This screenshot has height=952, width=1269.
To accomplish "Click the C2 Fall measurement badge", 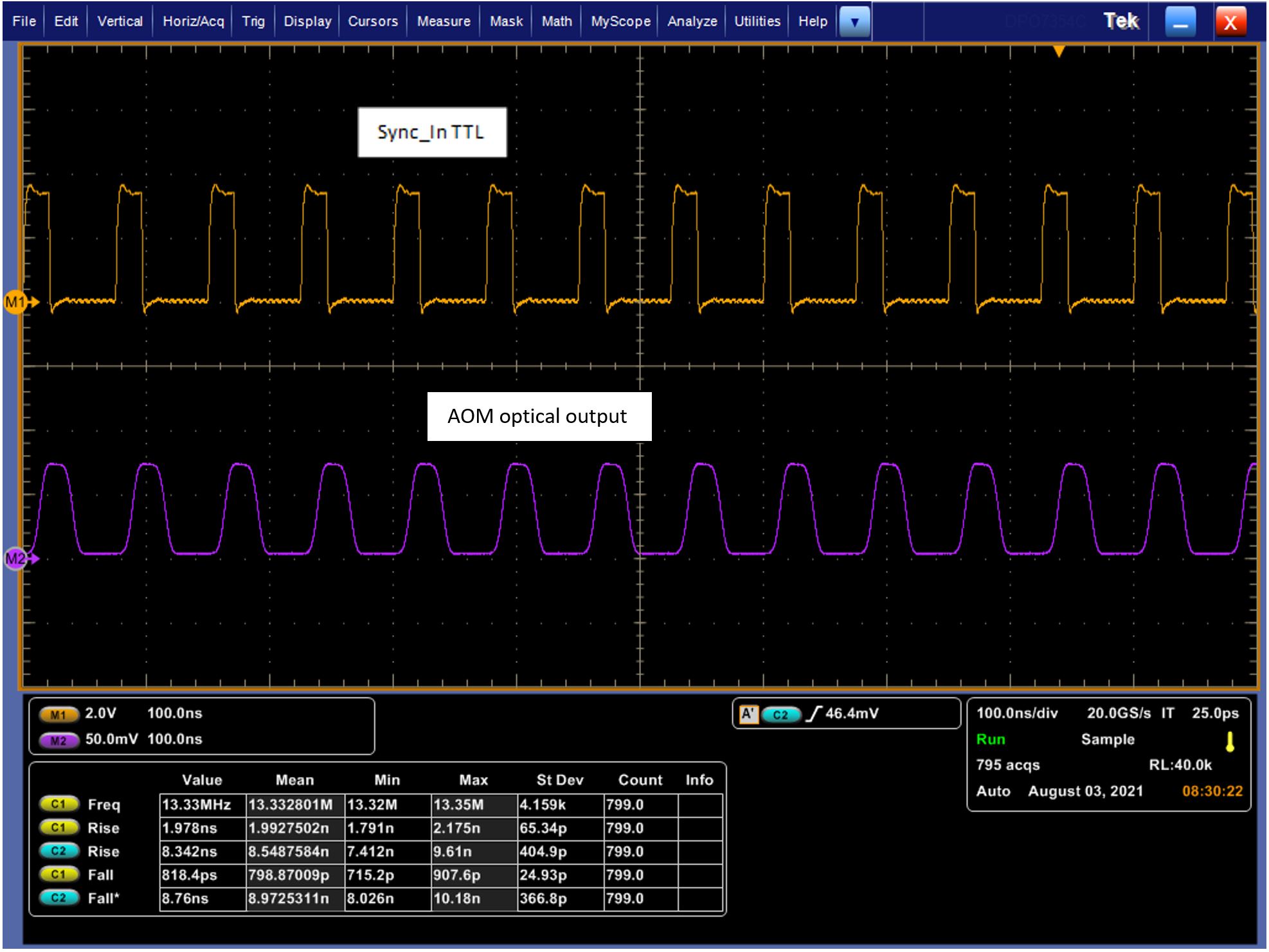I will (x=59, y=898).
